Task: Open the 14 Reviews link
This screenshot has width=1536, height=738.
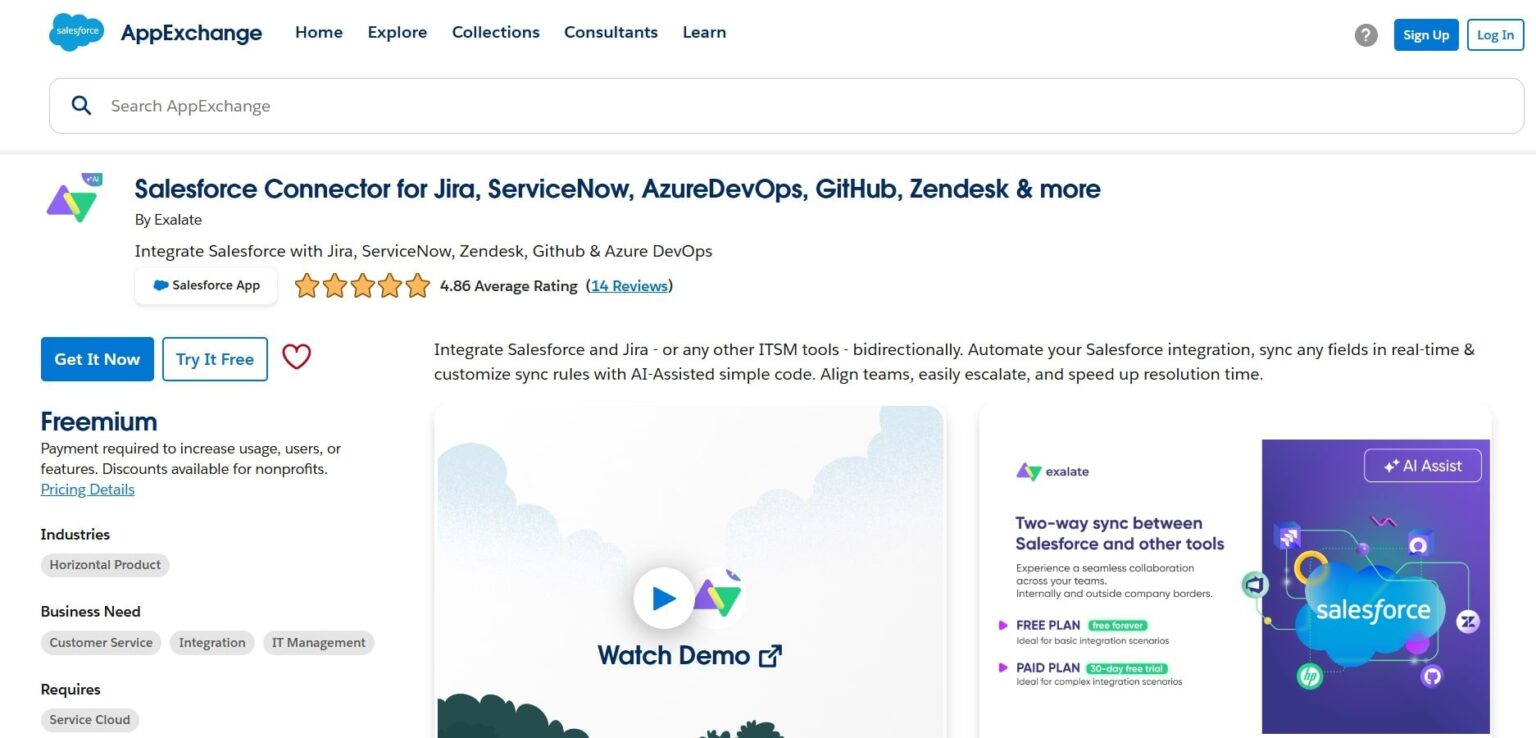Action: click(x=629, y=285)
